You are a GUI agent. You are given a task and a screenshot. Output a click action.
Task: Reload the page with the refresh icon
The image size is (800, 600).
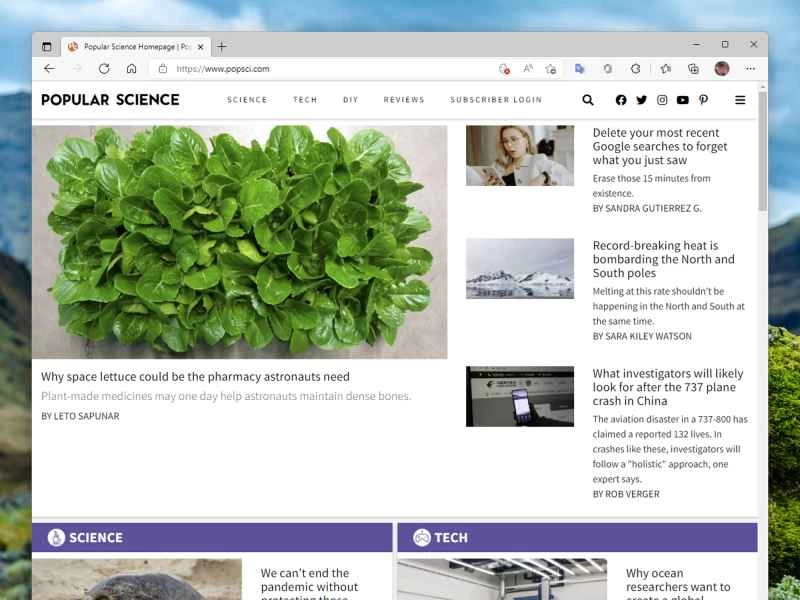pyautogui.click(x=104, y=70)
